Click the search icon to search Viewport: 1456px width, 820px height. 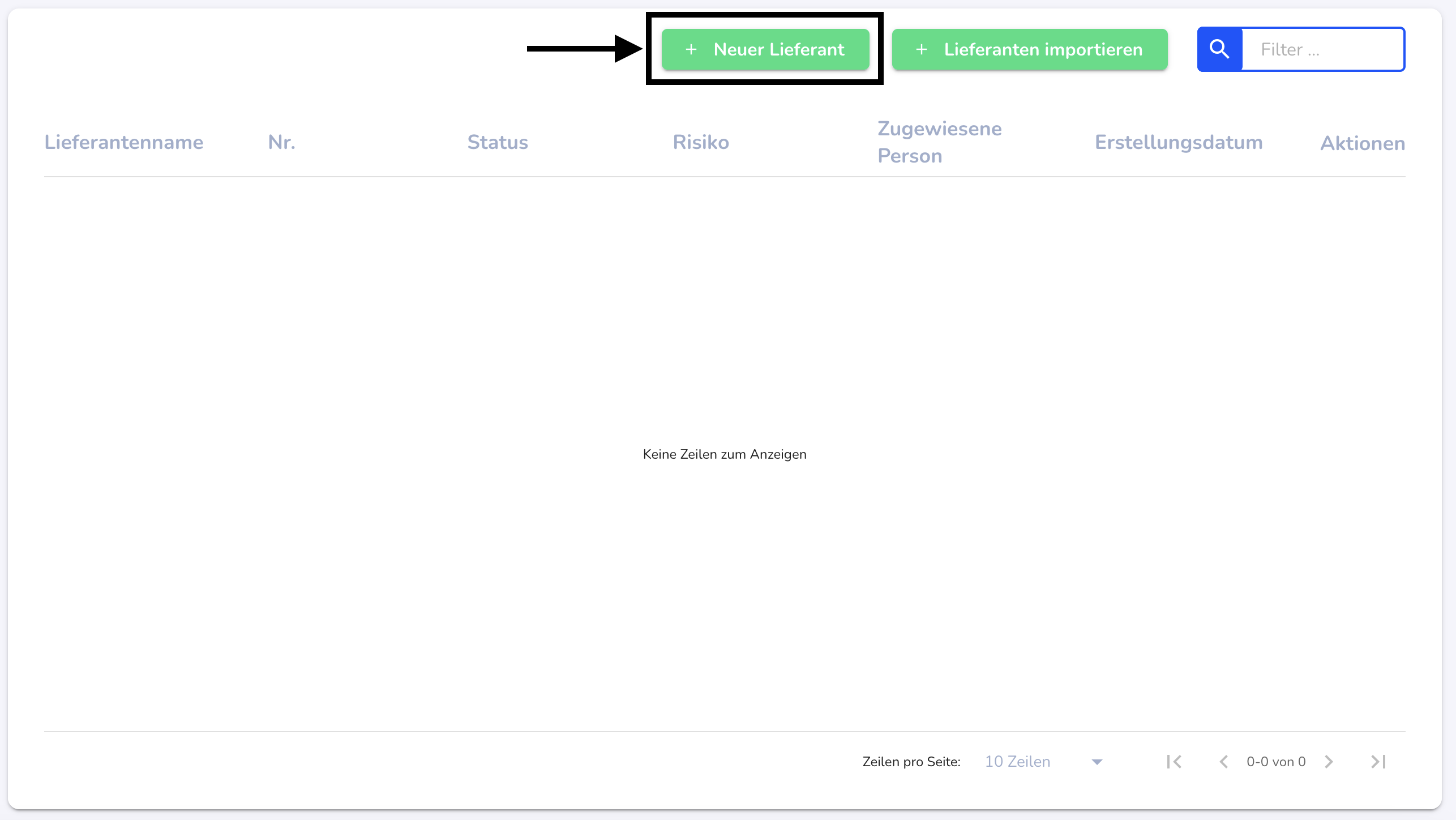pyautogui.click(x=1219, y=49)
